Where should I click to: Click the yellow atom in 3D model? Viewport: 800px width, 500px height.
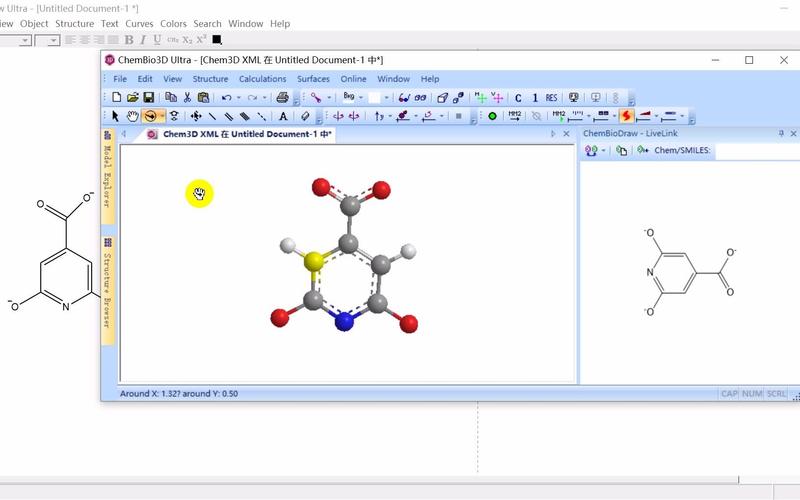(314, 261)
